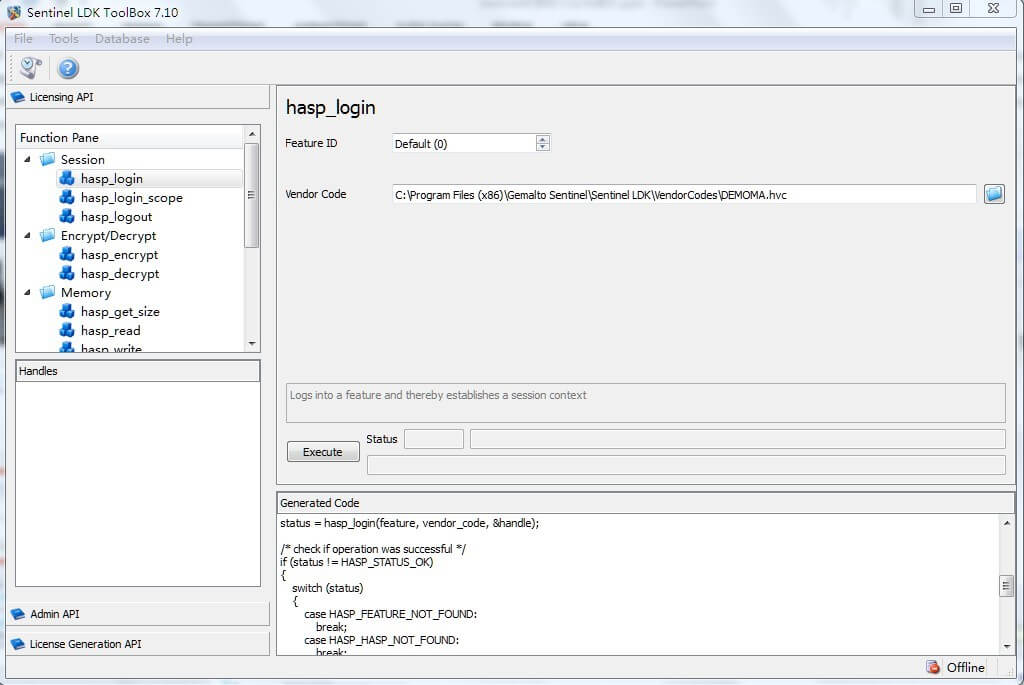
Task: Open the File menu
Action: (x=23, y=39)
